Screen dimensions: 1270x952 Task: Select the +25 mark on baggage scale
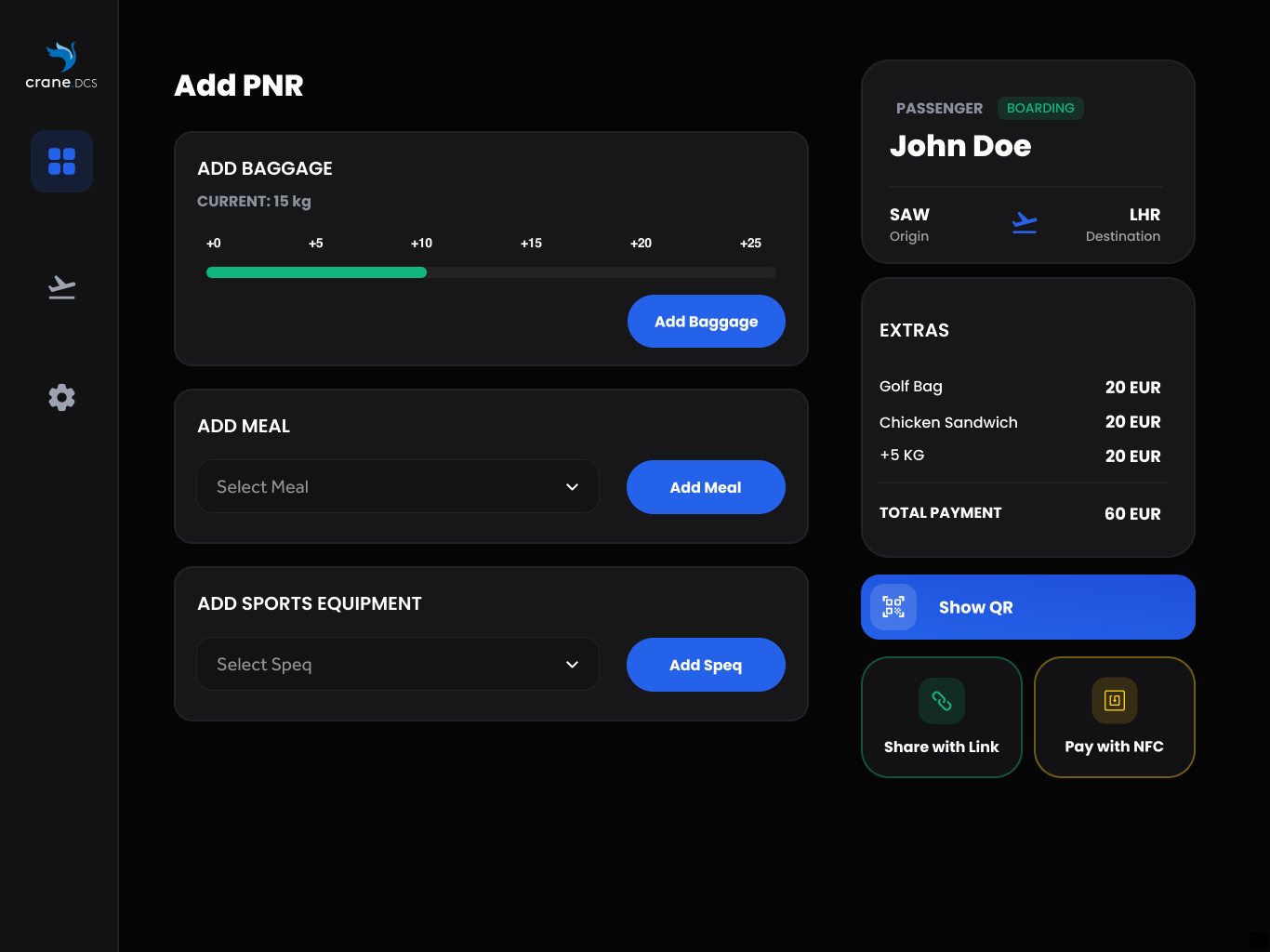(750, 244)
